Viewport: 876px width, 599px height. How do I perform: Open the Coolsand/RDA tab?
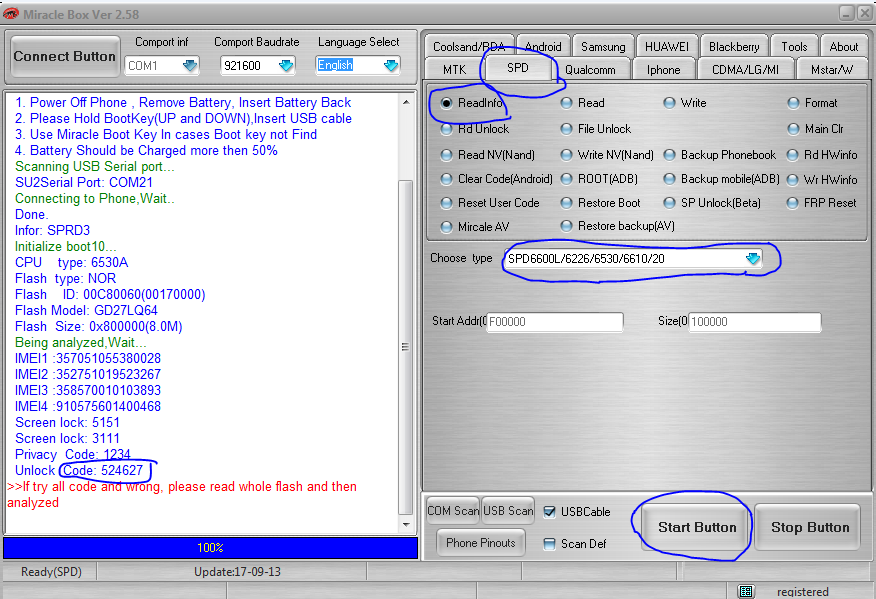pyautogui.click(x=469, y=46)
